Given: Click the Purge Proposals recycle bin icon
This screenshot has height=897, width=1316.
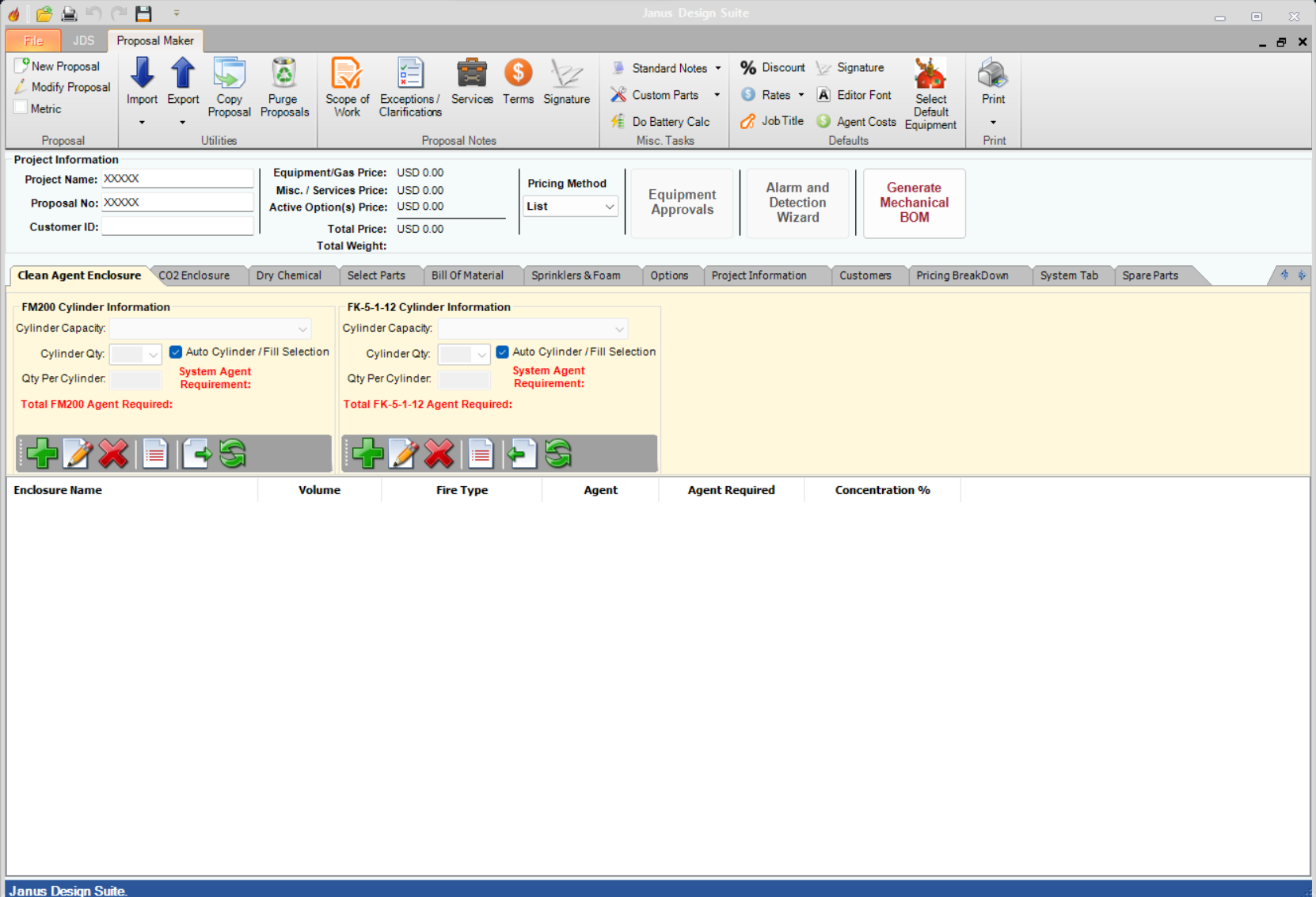Looking at the screenshot, I should 283,74.
